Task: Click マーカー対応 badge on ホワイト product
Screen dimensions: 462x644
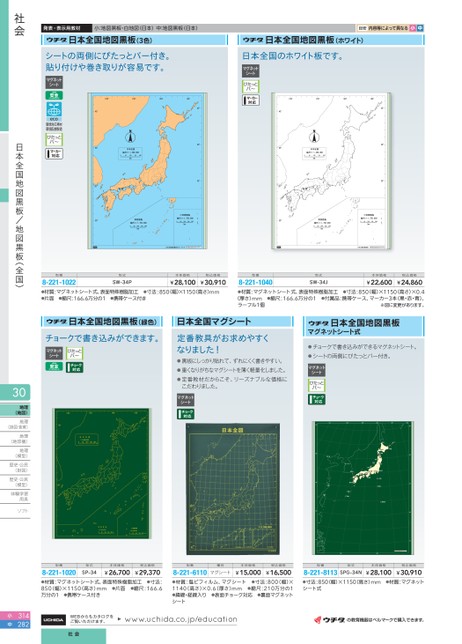Action: tap(251, 100)
